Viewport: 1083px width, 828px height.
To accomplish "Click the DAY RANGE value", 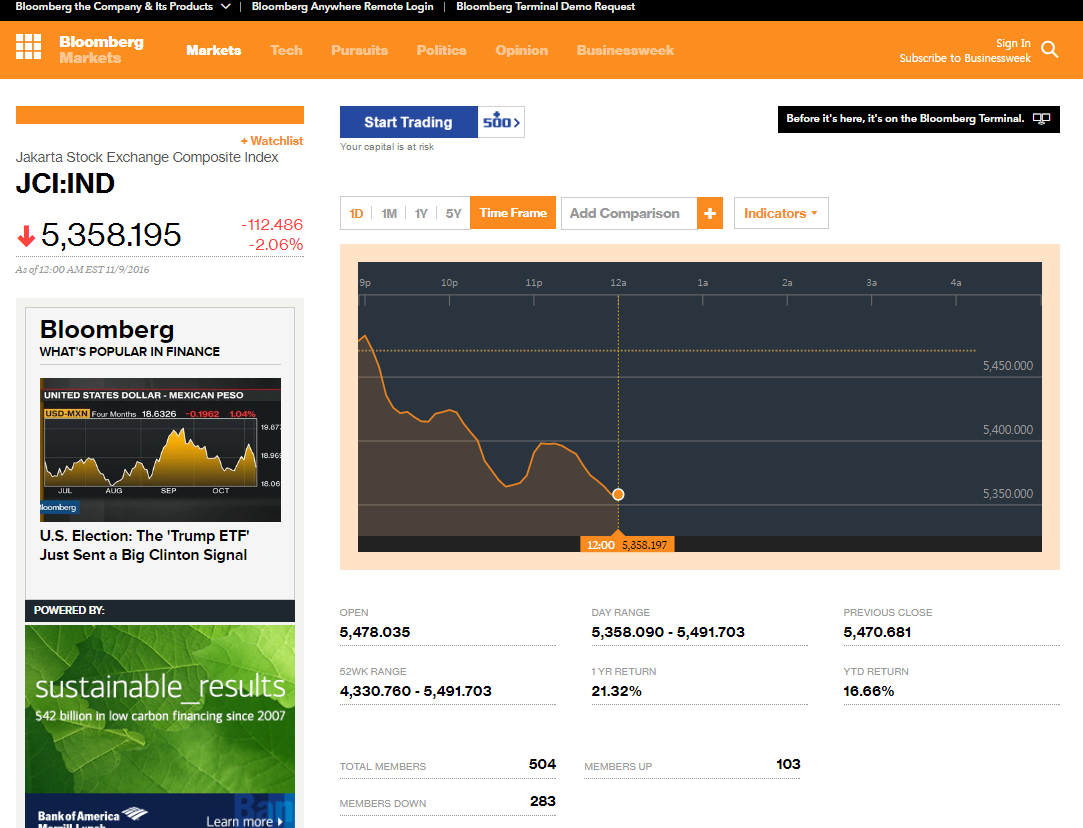I will [668, 632].
